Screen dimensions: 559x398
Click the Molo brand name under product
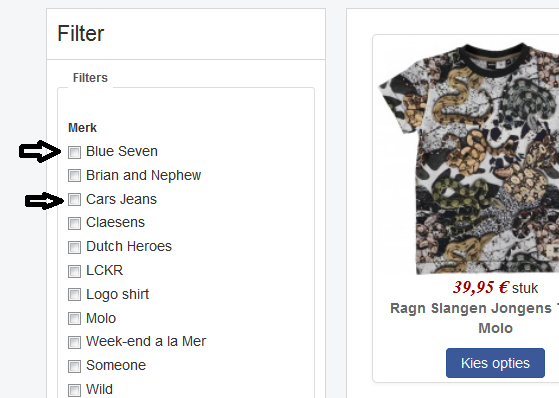(x=495, y=328)
